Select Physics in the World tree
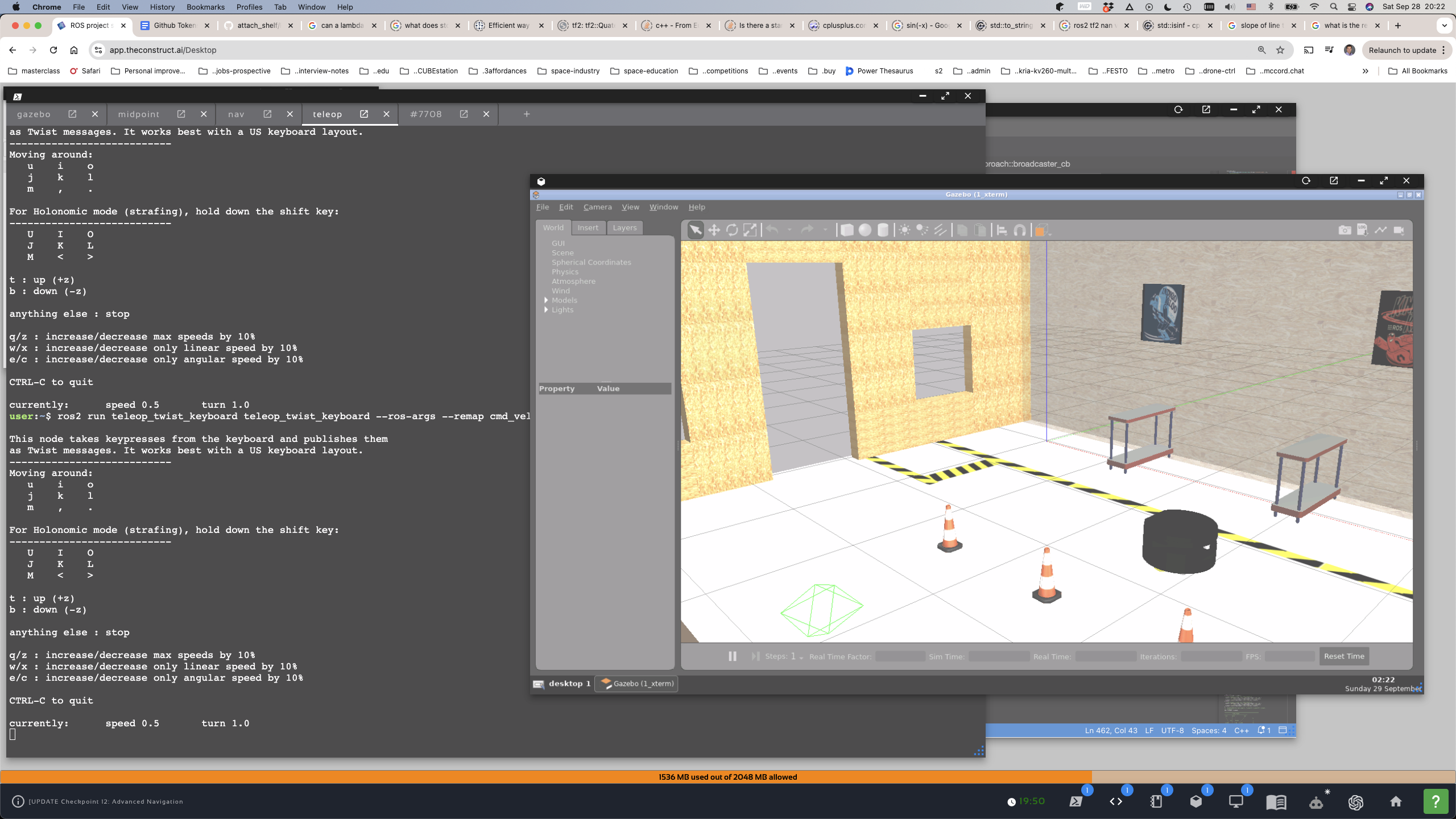The width and height of the screenshot is (1456, 819). (565, 272)
